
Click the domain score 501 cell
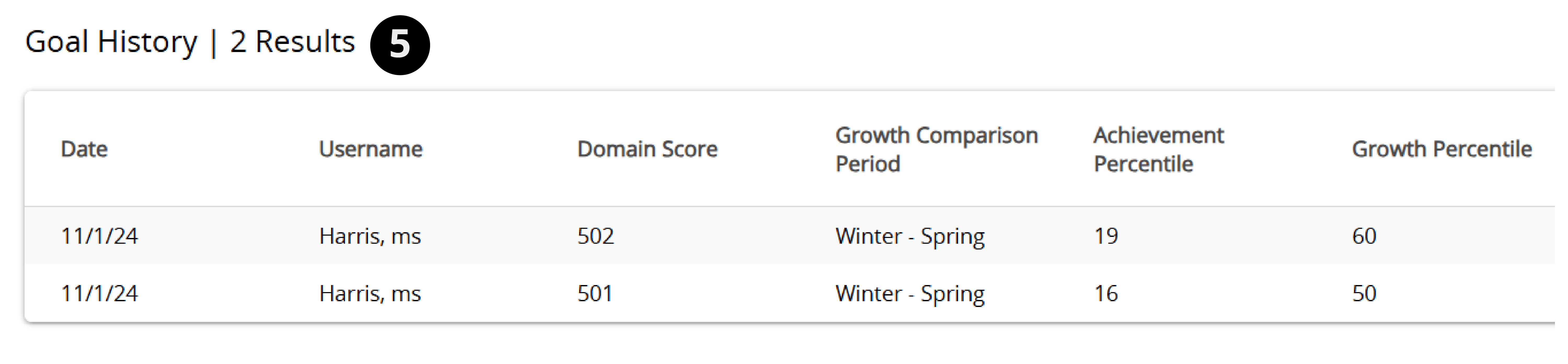coord(595,293)
